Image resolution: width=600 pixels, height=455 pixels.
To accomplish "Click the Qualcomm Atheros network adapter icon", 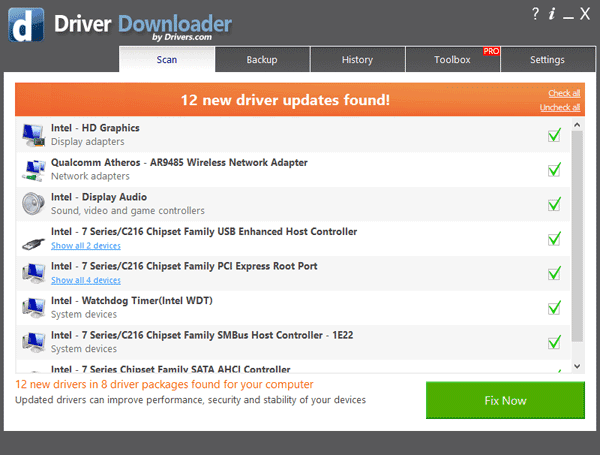I will click(x=33, y=170).
